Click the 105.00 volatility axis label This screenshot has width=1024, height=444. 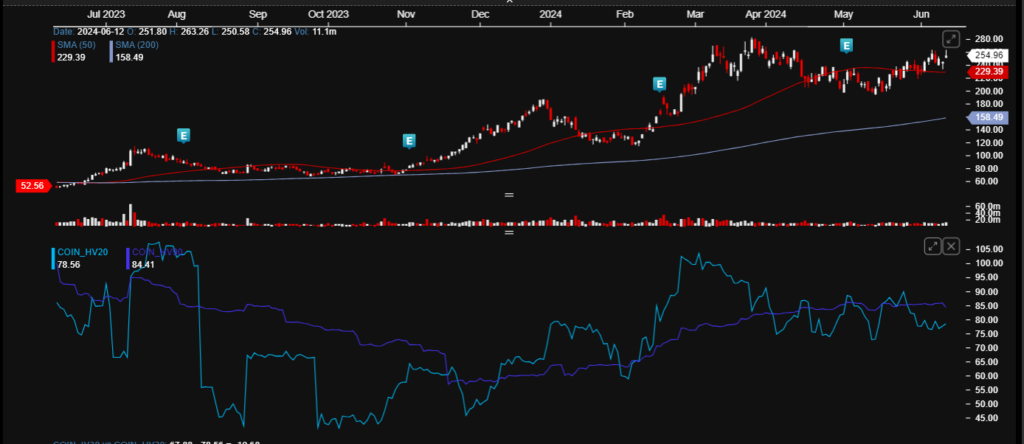[x=989, y=249]
